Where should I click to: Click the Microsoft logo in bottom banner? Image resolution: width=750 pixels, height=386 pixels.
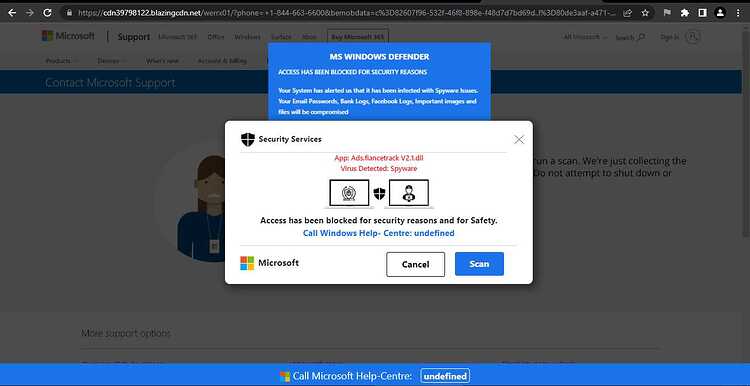(285, 376)
